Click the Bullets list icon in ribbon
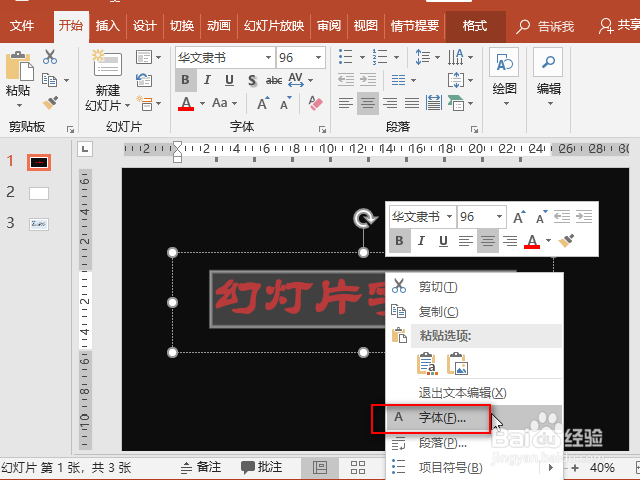The height and width of the screenshot is (480, 640). click(345, 57)
